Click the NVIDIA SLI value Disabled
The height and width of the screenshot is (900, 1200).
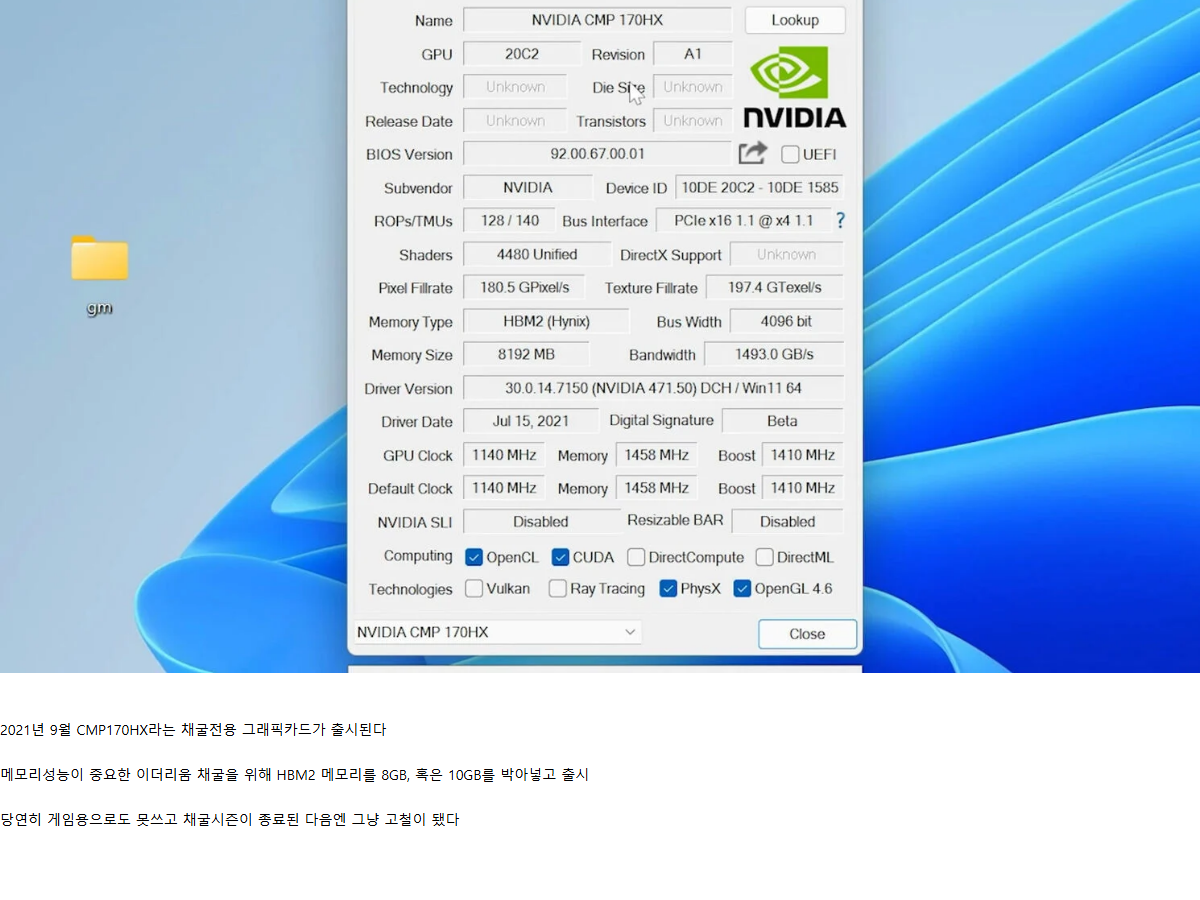click(x=541, y=521)
